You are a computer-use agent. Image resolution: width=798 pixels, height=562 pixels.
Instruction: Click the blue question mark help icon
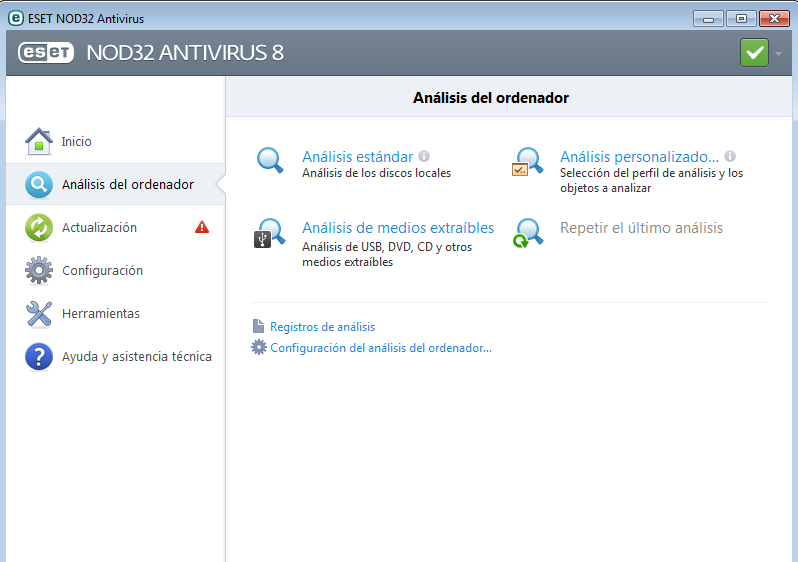pos(38,357)
